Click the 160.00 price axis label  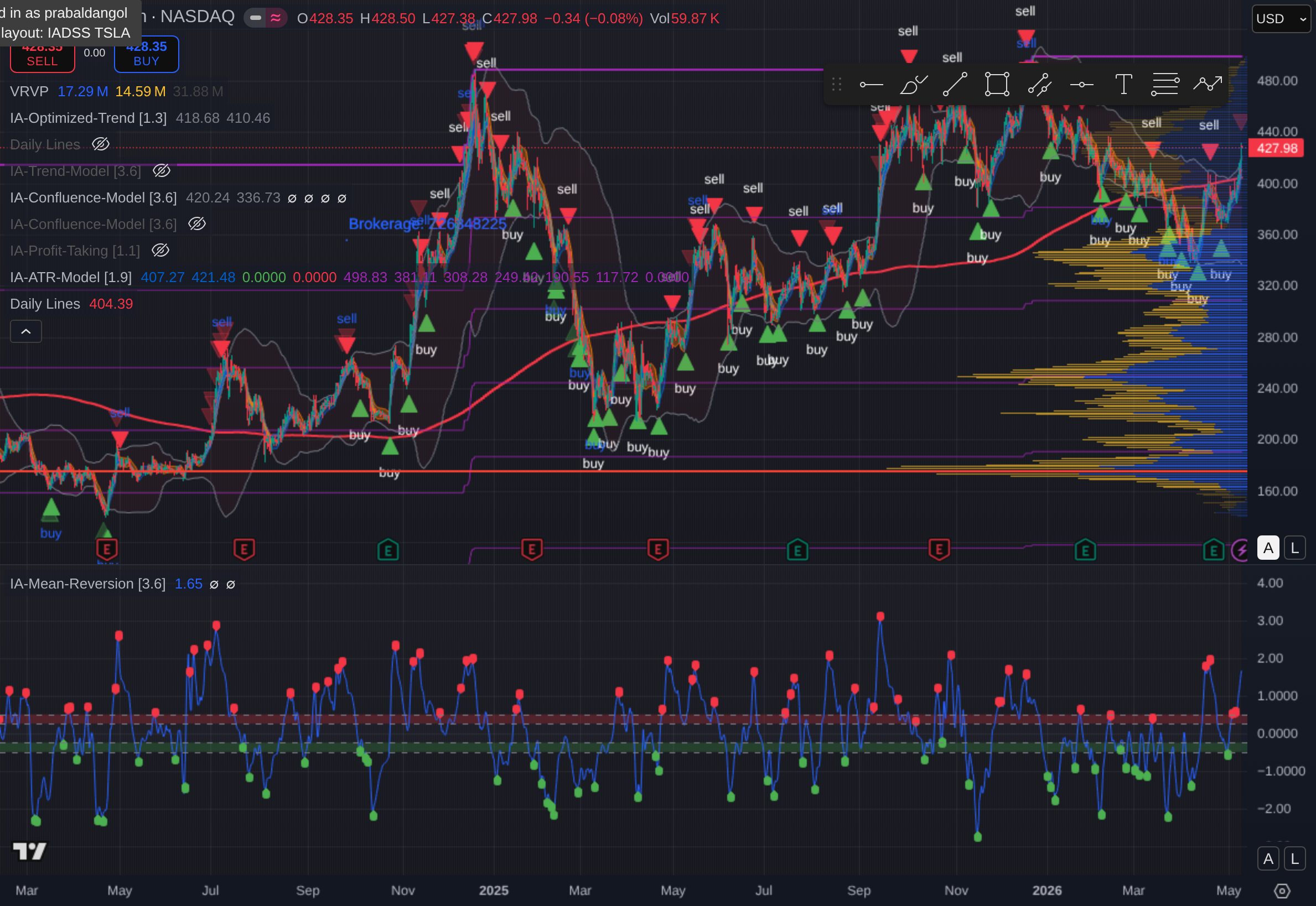pos(1277,491)
